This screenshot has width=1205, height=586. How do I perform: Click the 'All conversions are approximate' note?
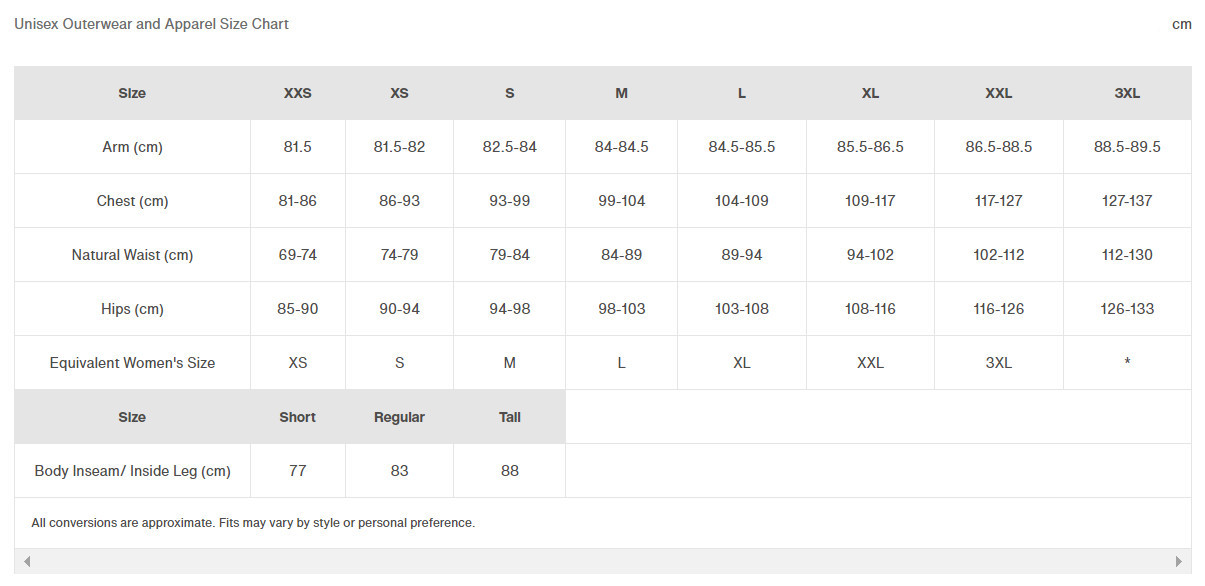253,523
